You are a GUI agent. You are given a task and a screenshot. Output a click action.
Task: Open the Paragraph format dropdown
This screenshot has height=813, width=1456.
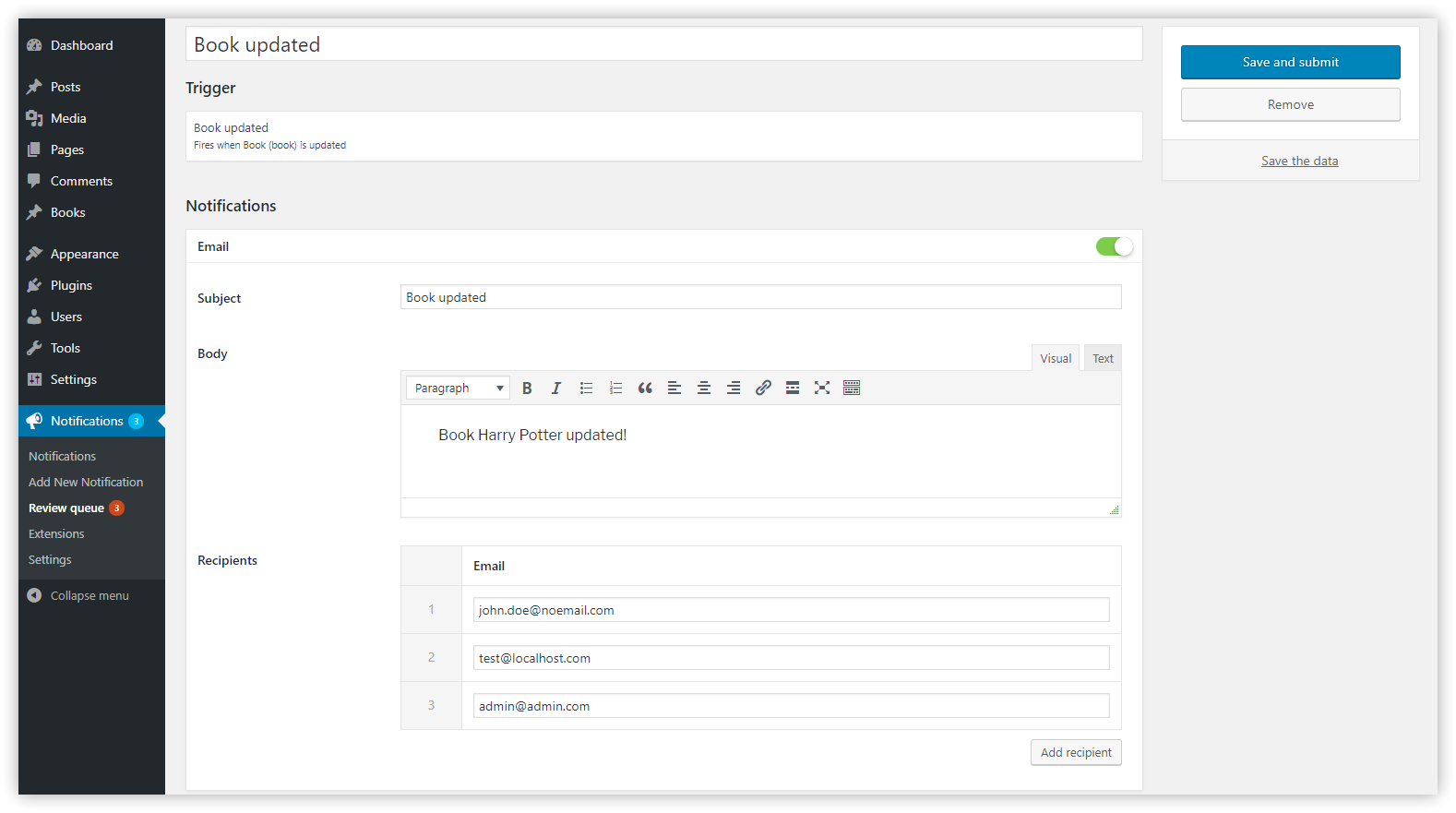coord(458,389)
